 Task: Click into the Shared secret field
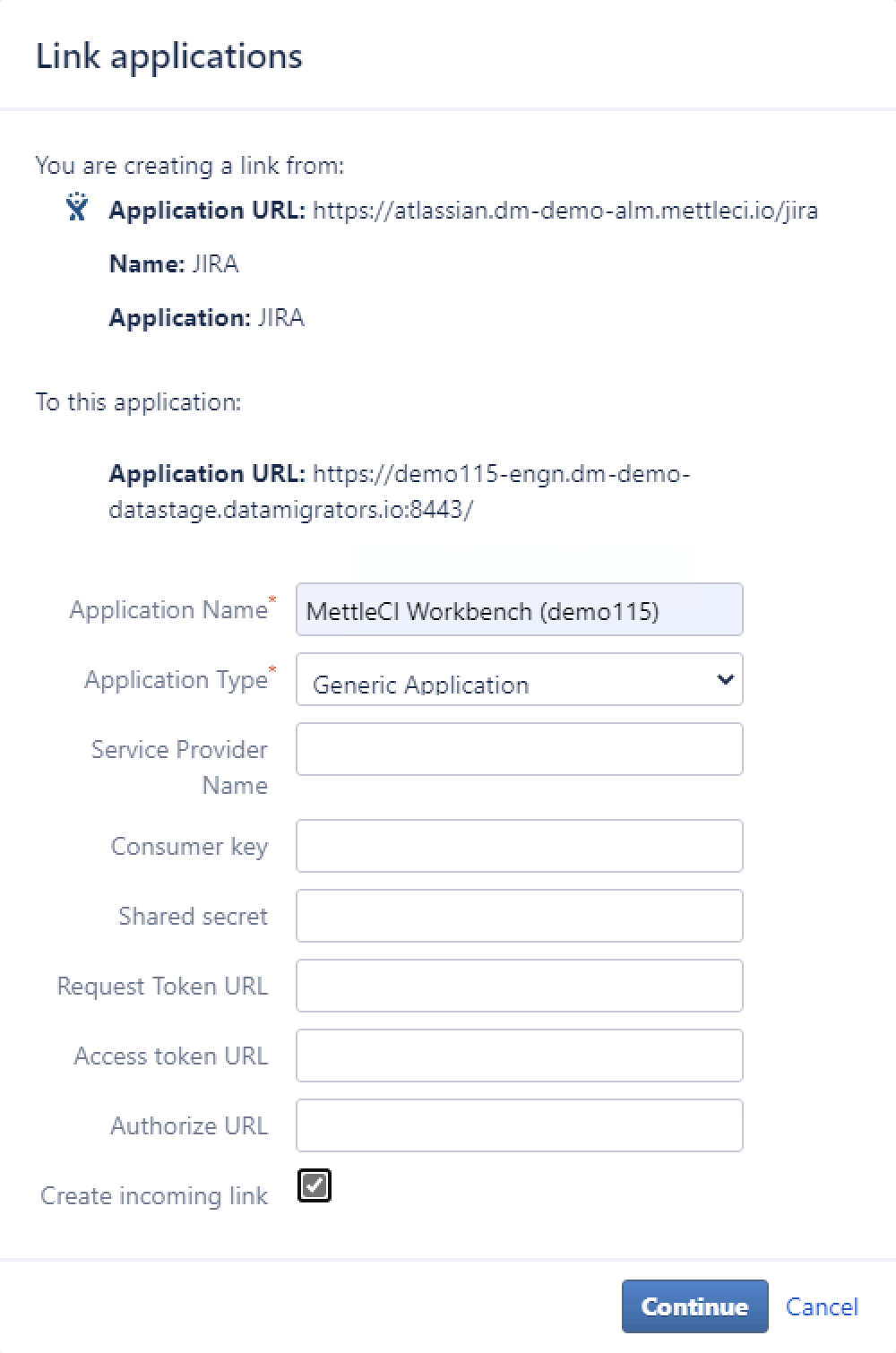519,916
